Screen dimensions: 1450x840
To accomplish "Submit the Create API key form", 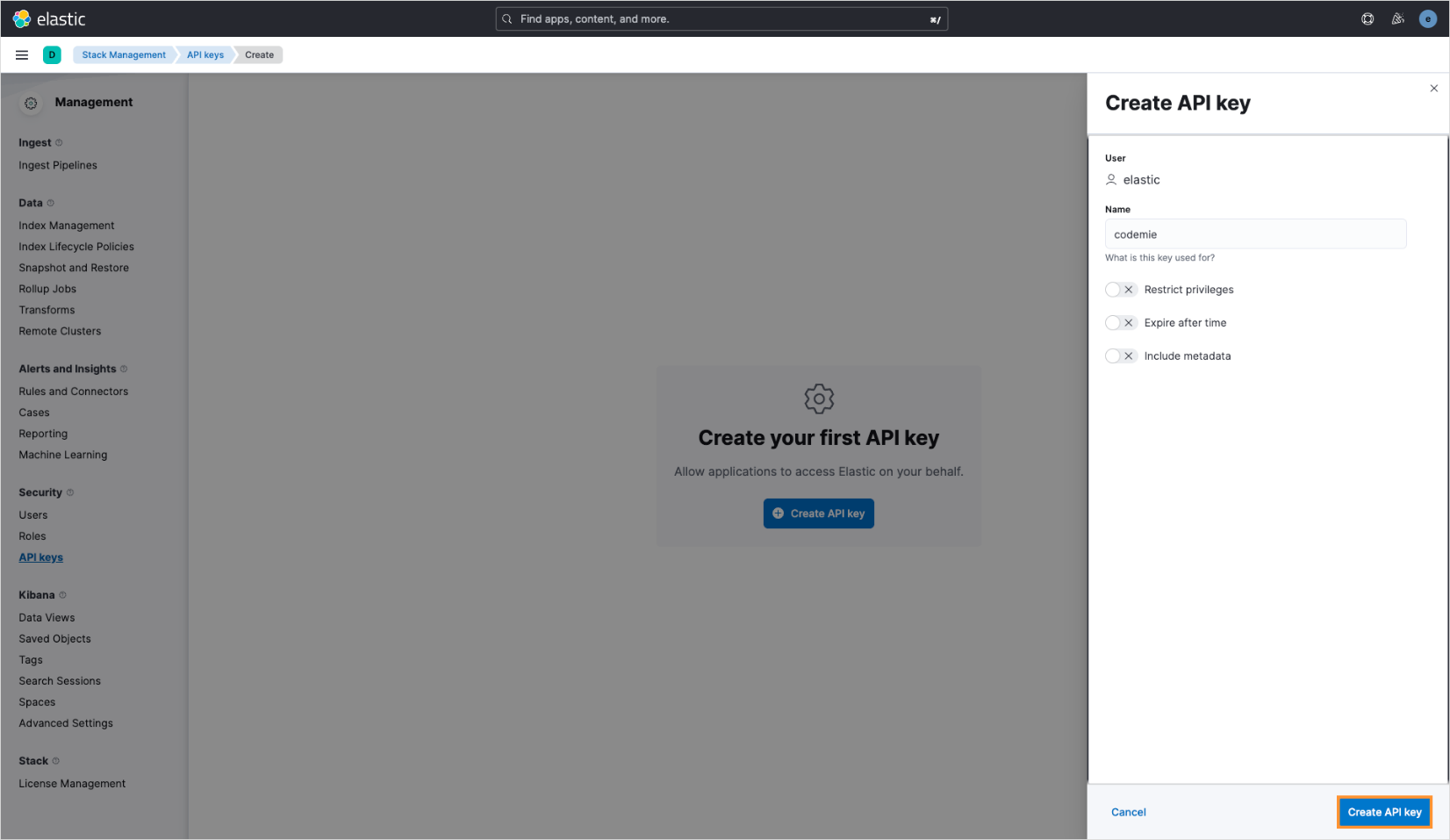I will [x=1384, y=812].
